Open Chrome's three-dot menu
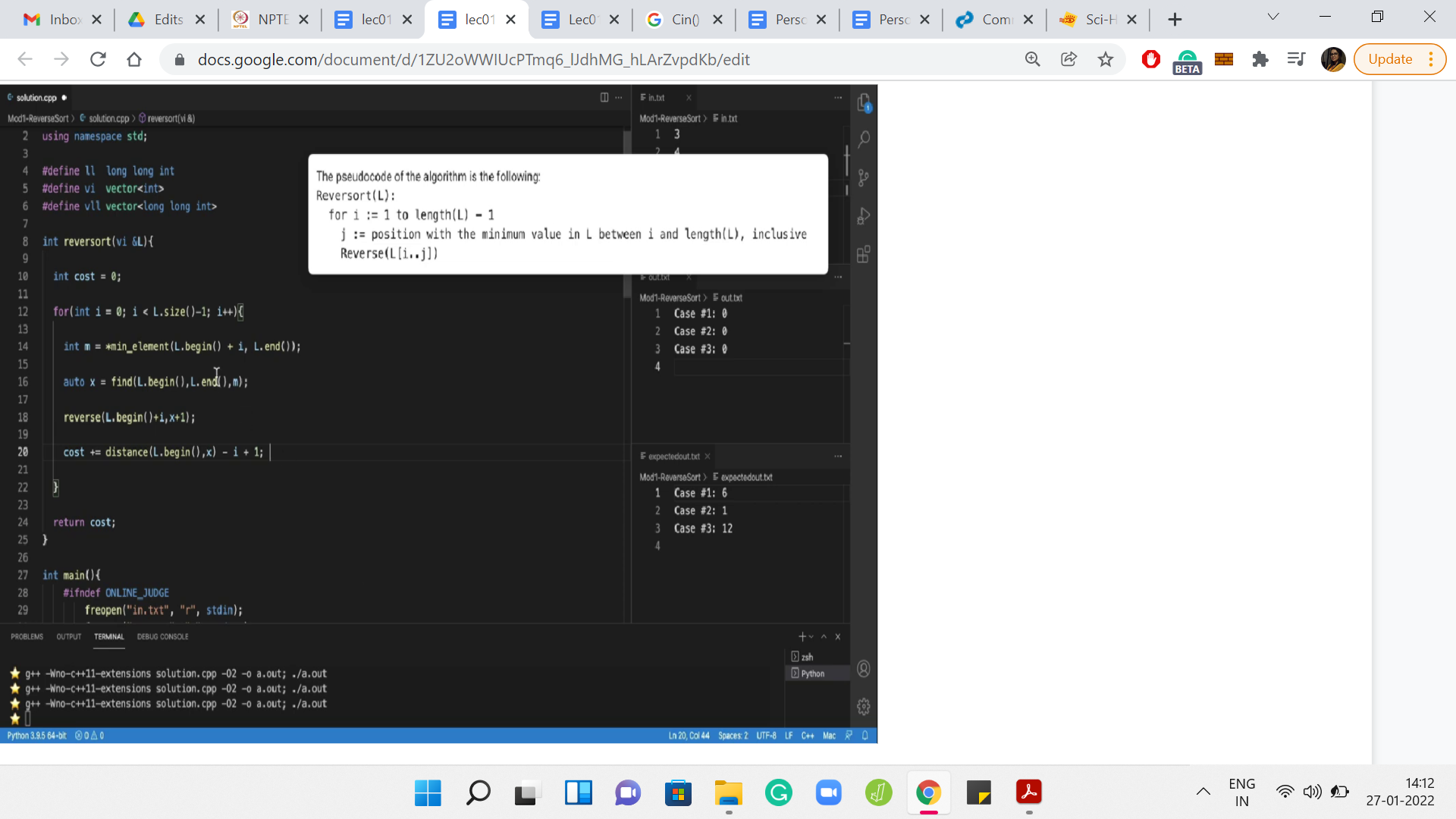The height and width of the screenshot is (819, 1456). pos(1431,59)
